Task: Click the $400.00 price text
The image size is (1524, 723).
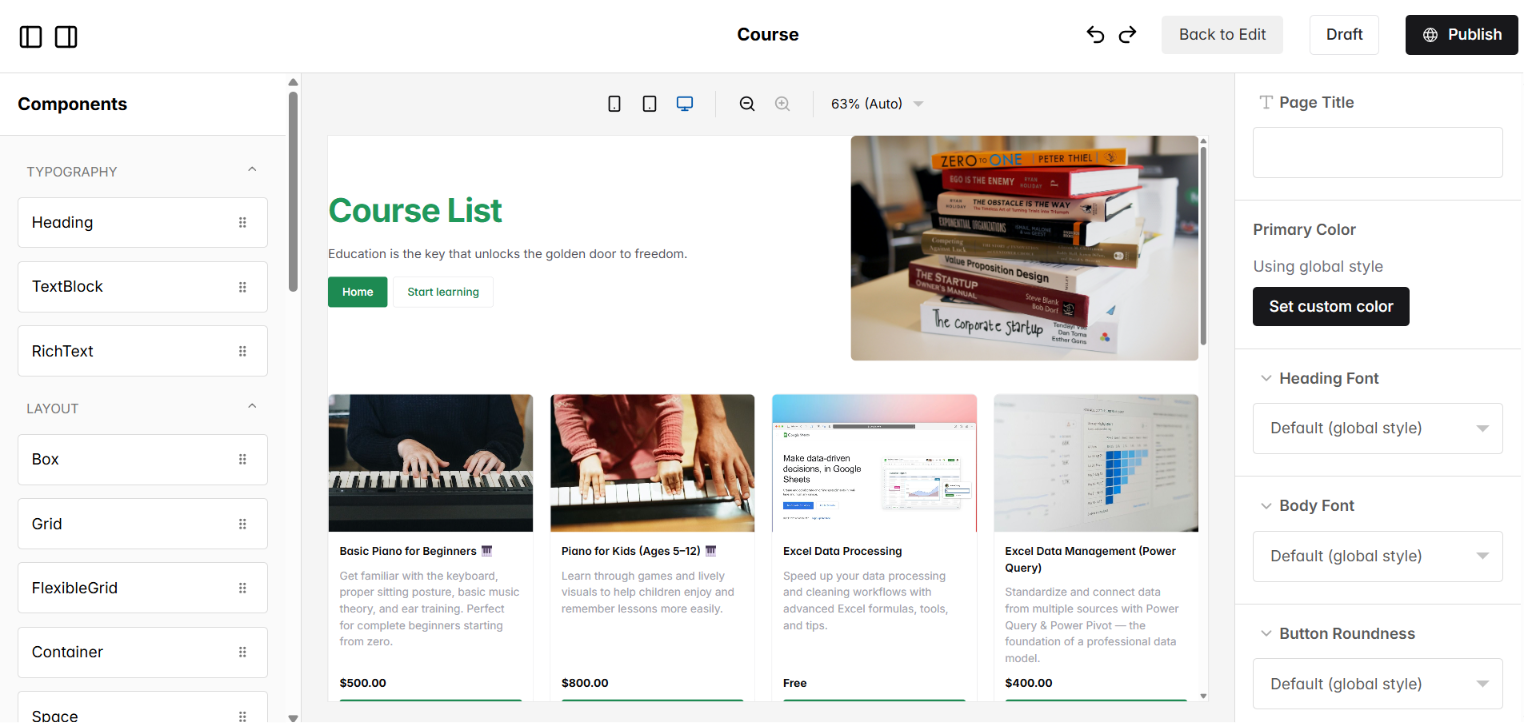Action: pyautogui.click(x=1029, y=683)
